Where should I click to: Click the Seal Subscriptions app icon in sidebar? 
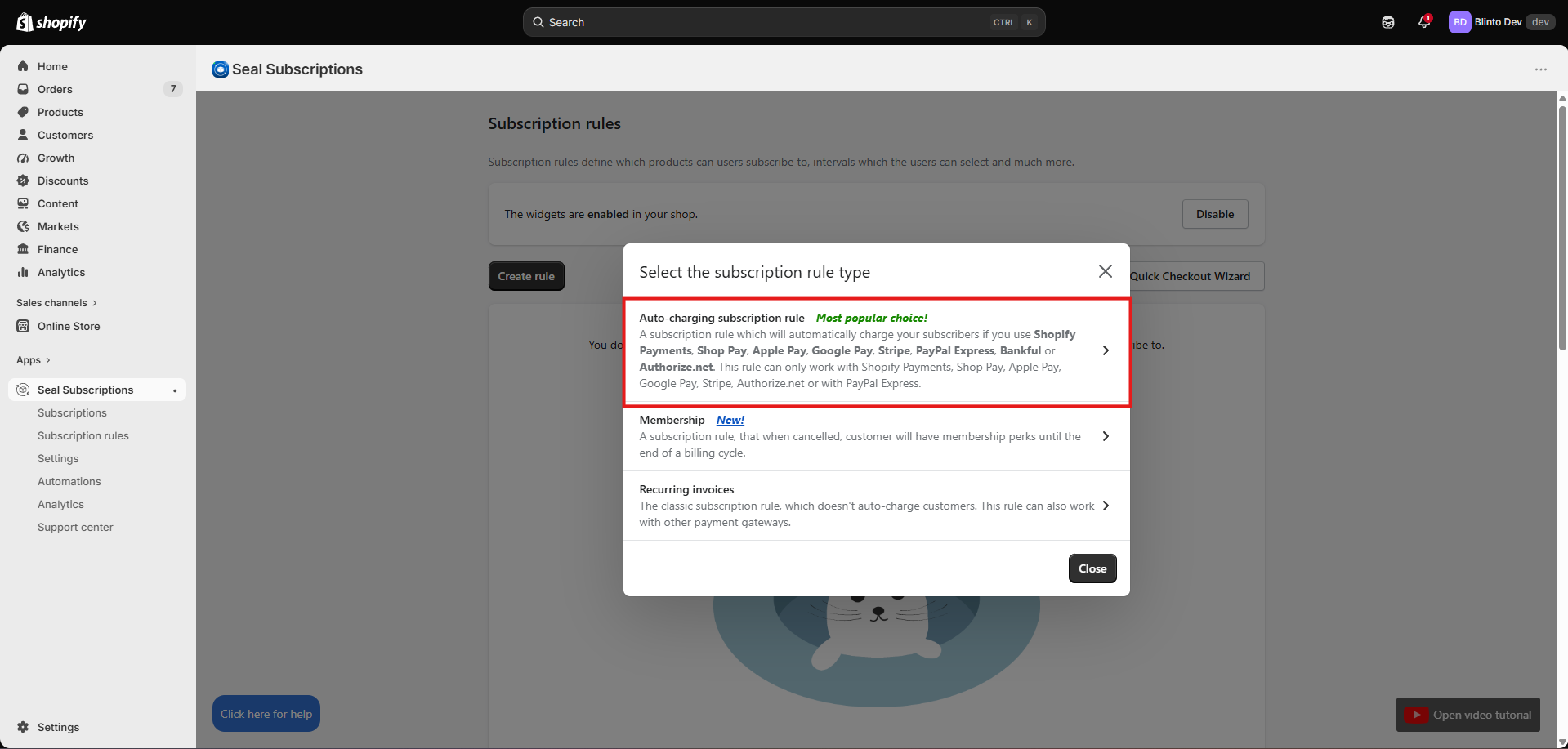click(x=23, y=390)
